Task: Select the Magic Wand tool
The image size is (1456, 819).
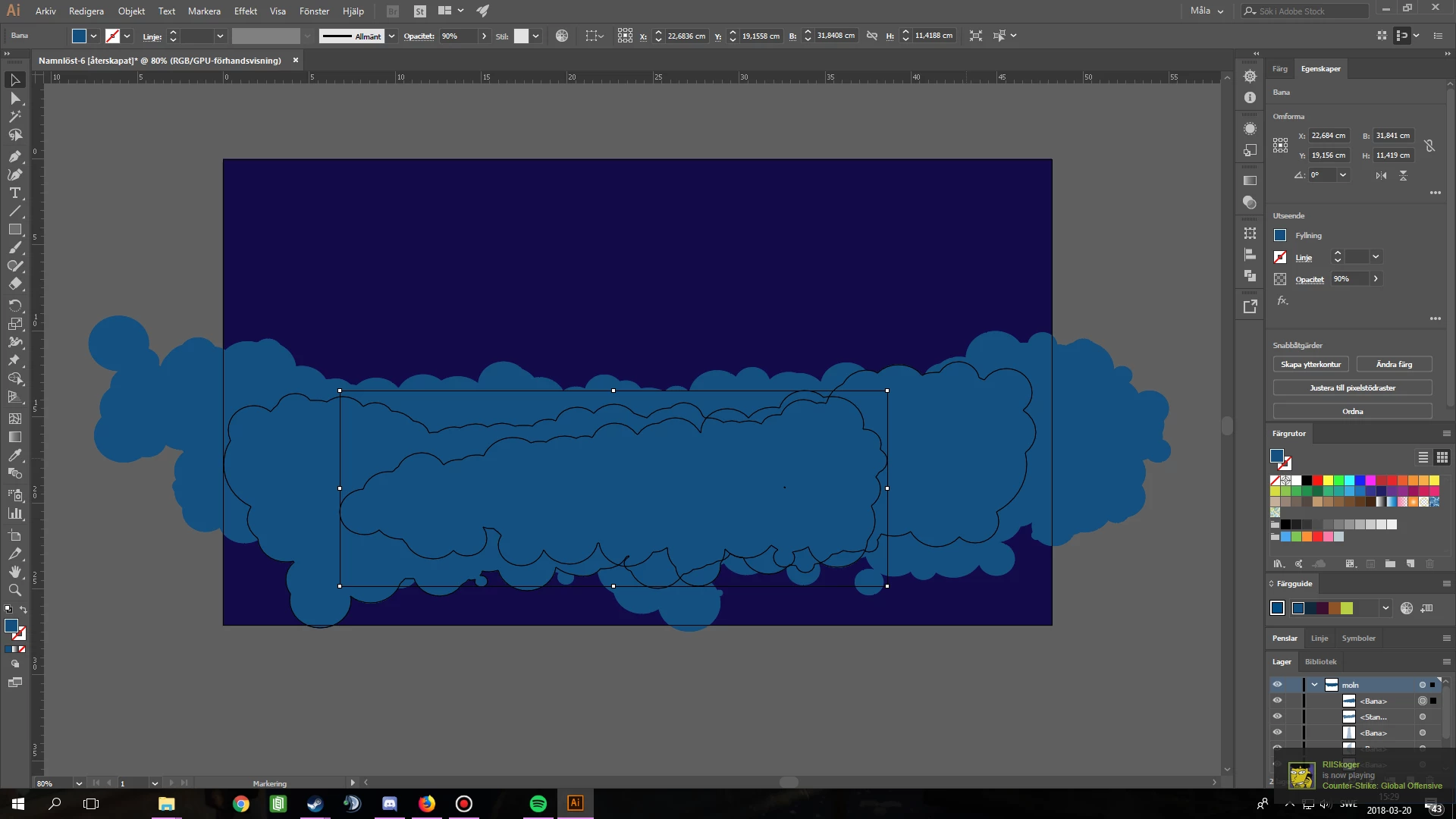Action: 14,117
